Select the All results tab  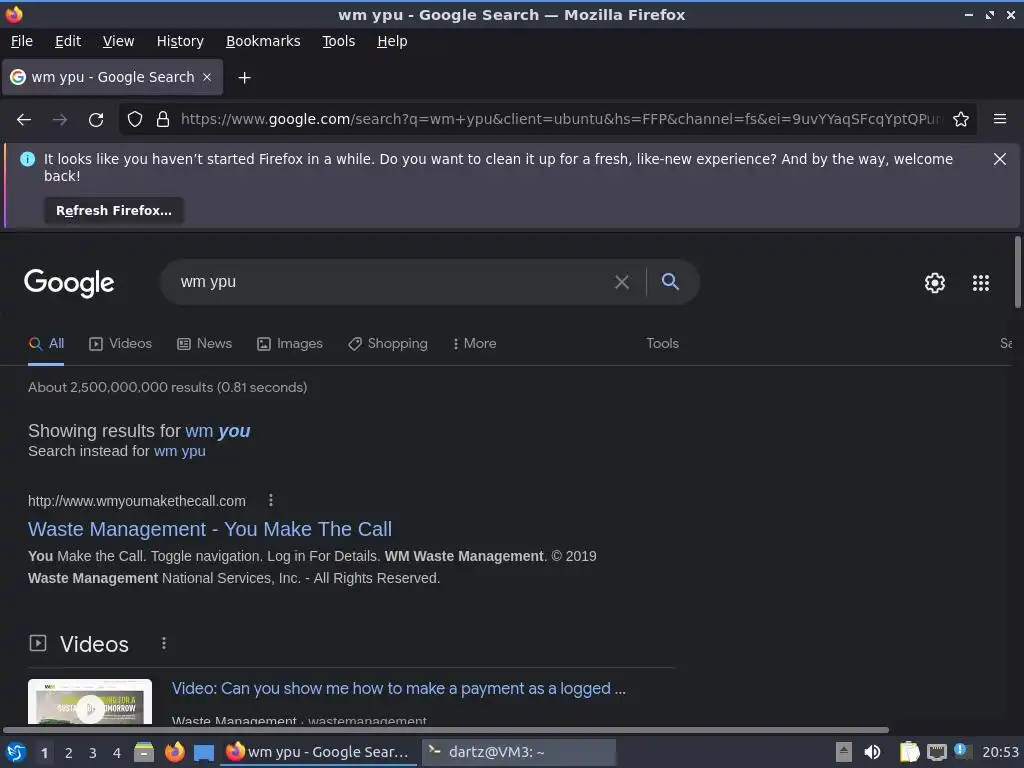coord(46,344)
